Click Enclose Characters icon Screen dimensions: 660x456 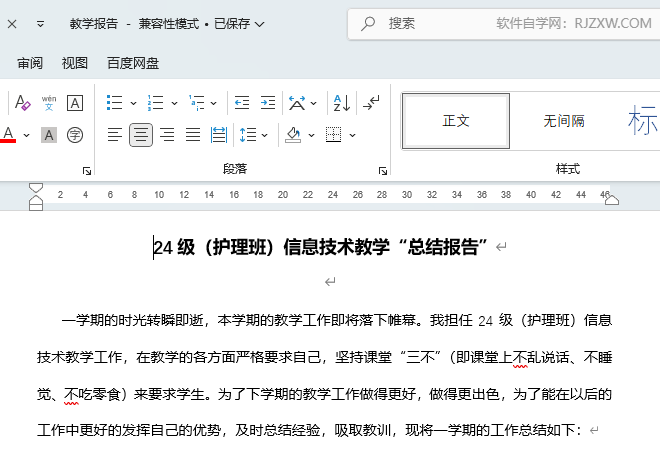coord(75,135)
